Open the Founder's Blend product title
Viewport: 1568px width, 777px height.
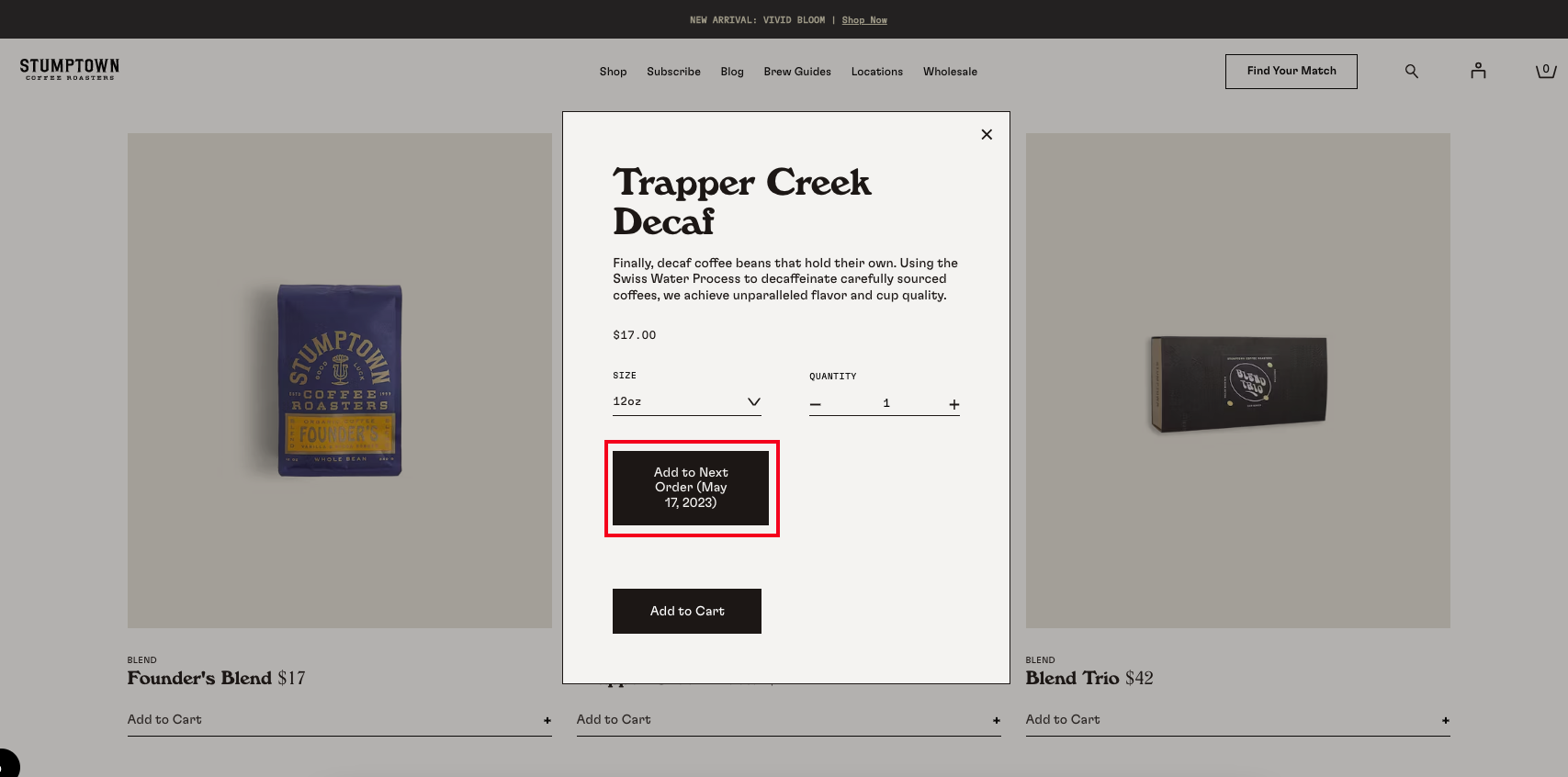pyautogui.click(x=199, y=678)
